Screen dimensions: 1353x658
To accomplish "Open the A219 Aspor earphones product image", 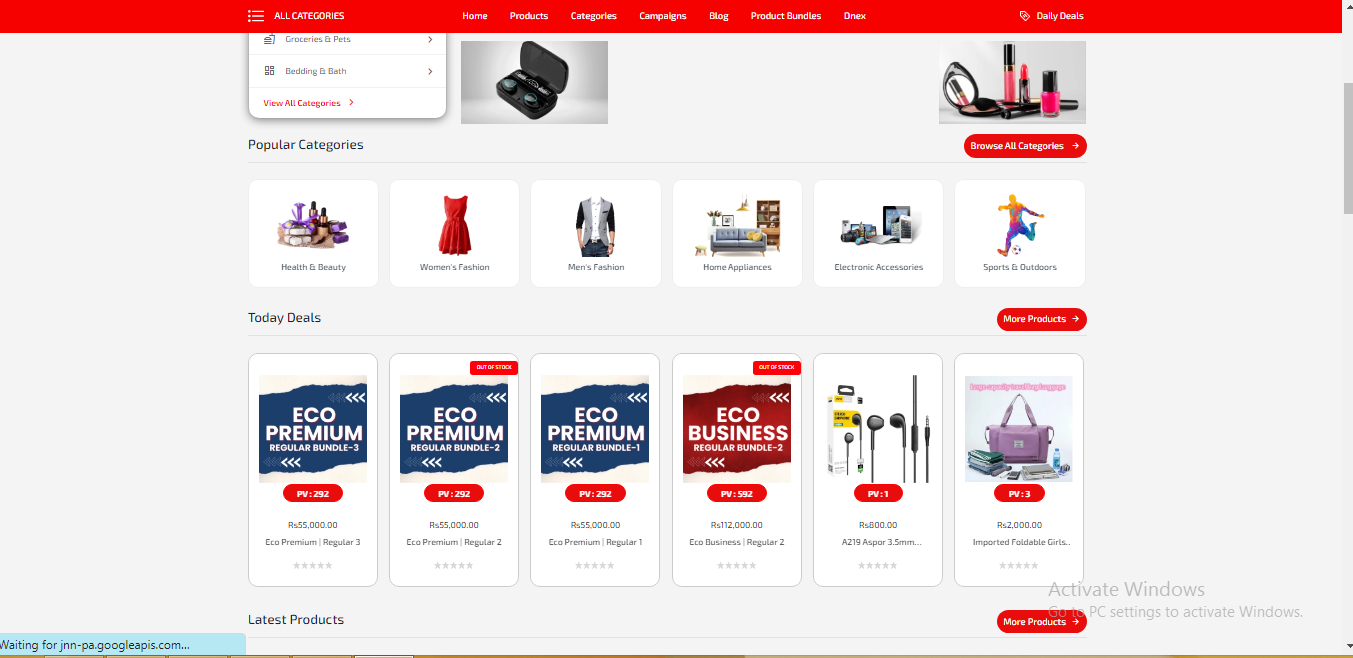I will click(878, 428).
